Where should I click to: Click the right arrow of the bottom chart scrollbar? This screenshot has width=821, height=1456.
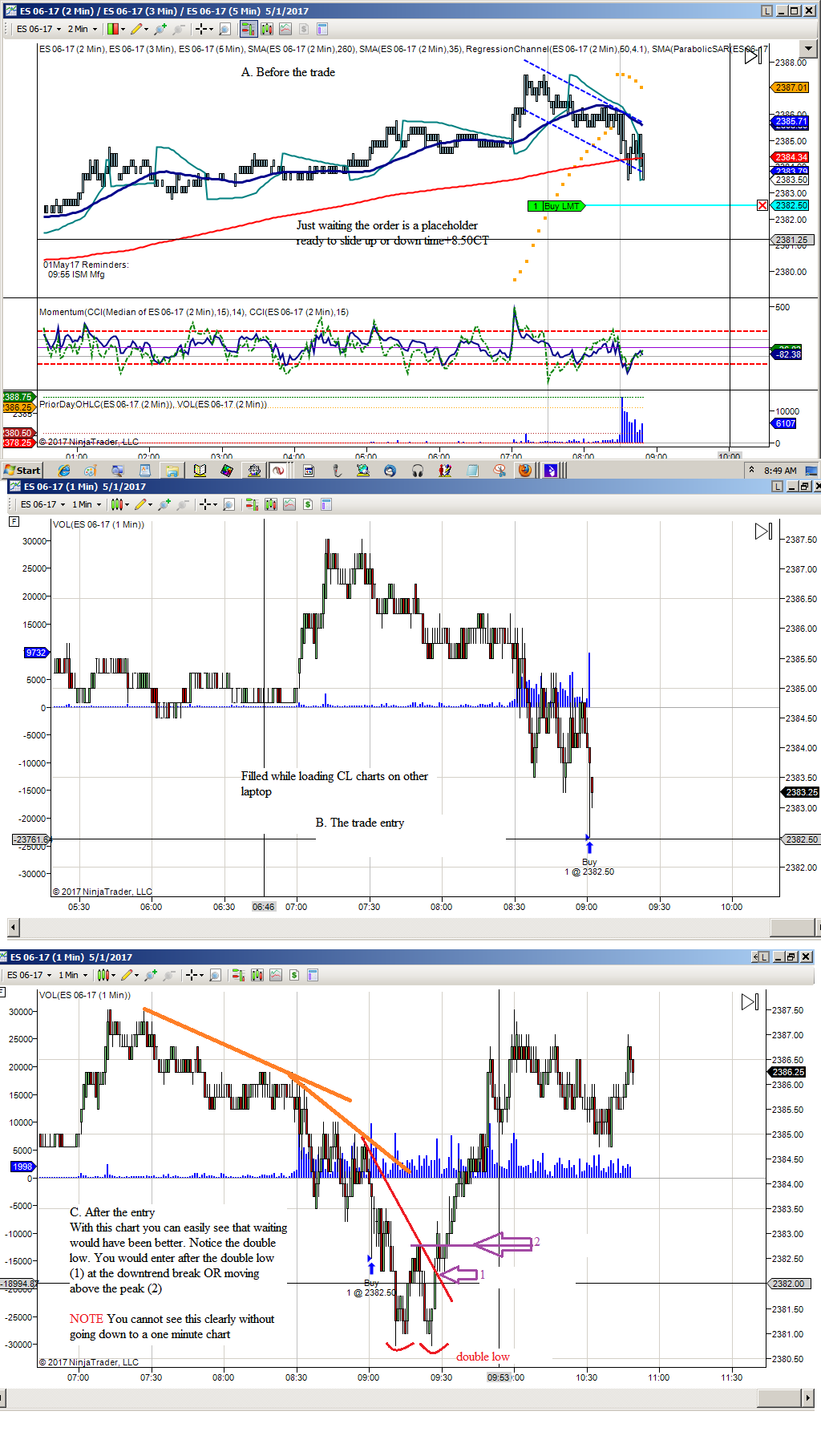pos(808,1398)
